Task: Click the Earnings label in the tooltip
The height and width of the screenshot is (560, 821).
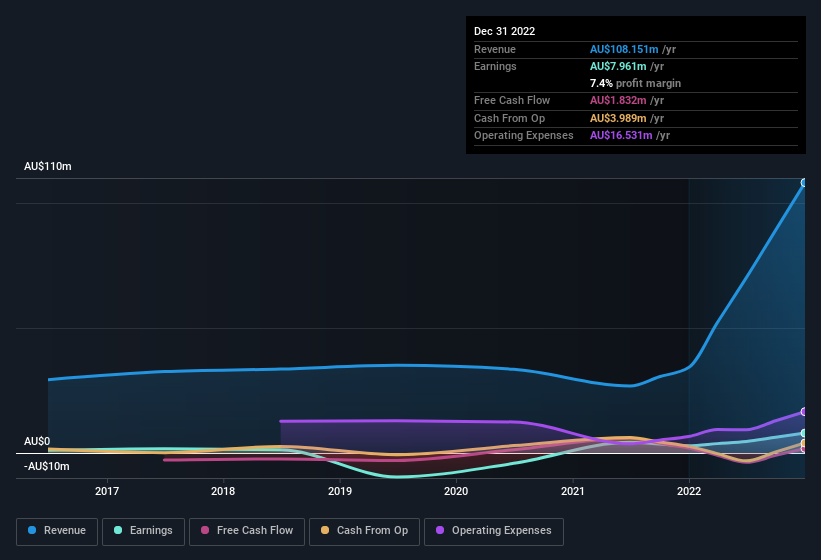Action: [x=495, y=66]
